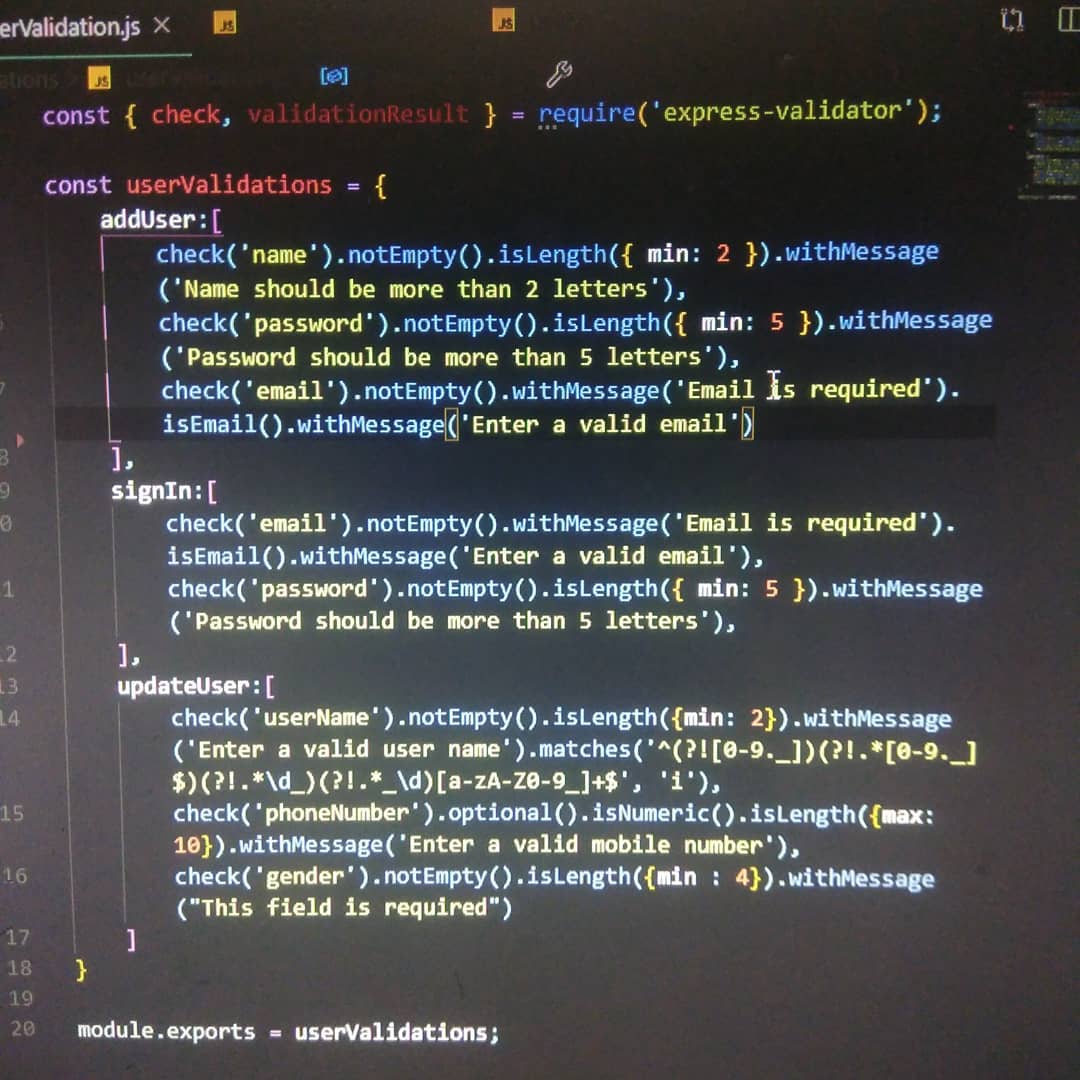Click the split editor icon
The width and height of the screenshot is (1080, 1080).
coord(1068,19)
